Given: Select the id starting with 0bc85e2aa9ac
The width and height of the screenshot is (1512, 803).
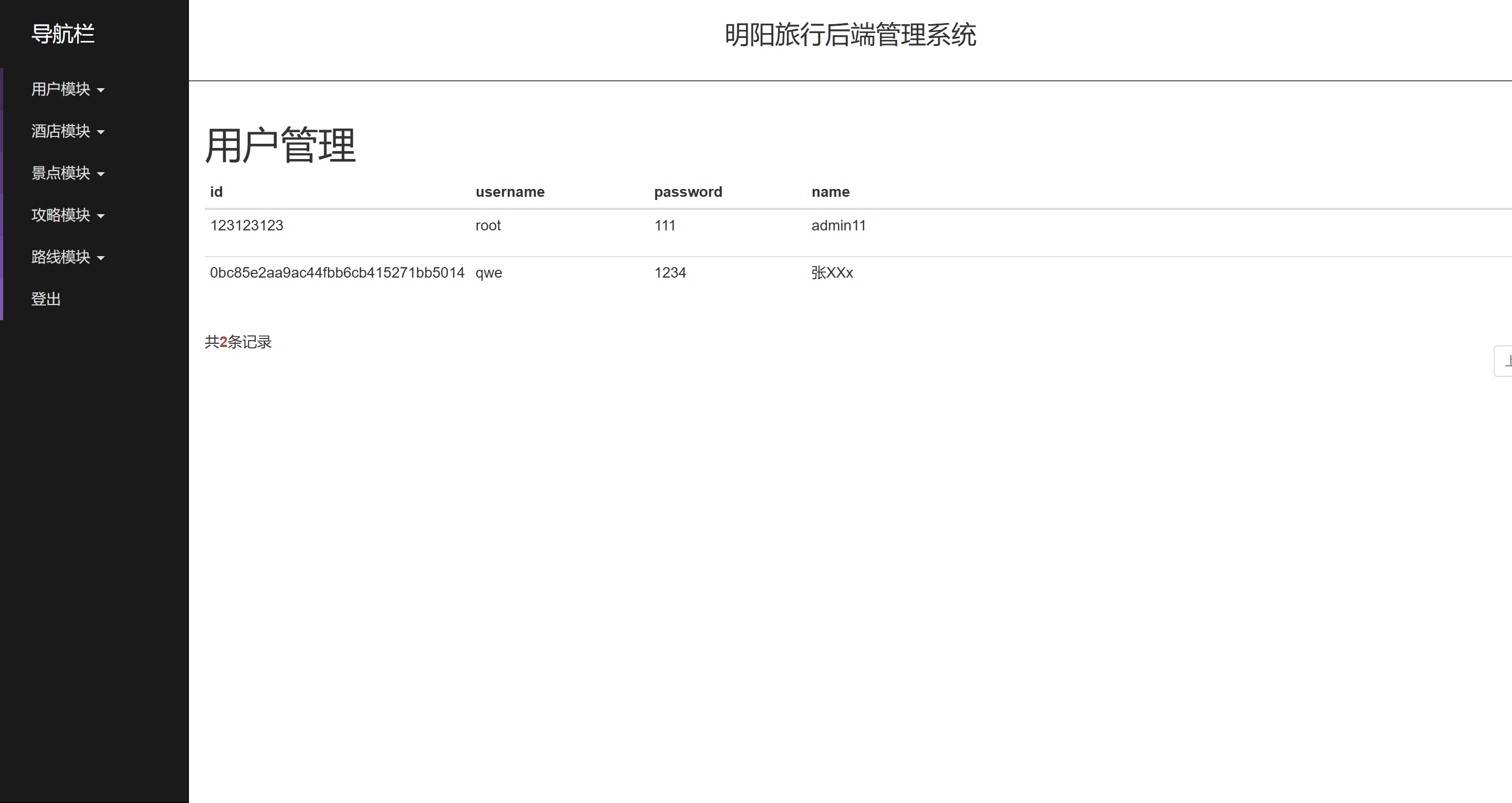Looking at the screenshot, I should (337, 273).
